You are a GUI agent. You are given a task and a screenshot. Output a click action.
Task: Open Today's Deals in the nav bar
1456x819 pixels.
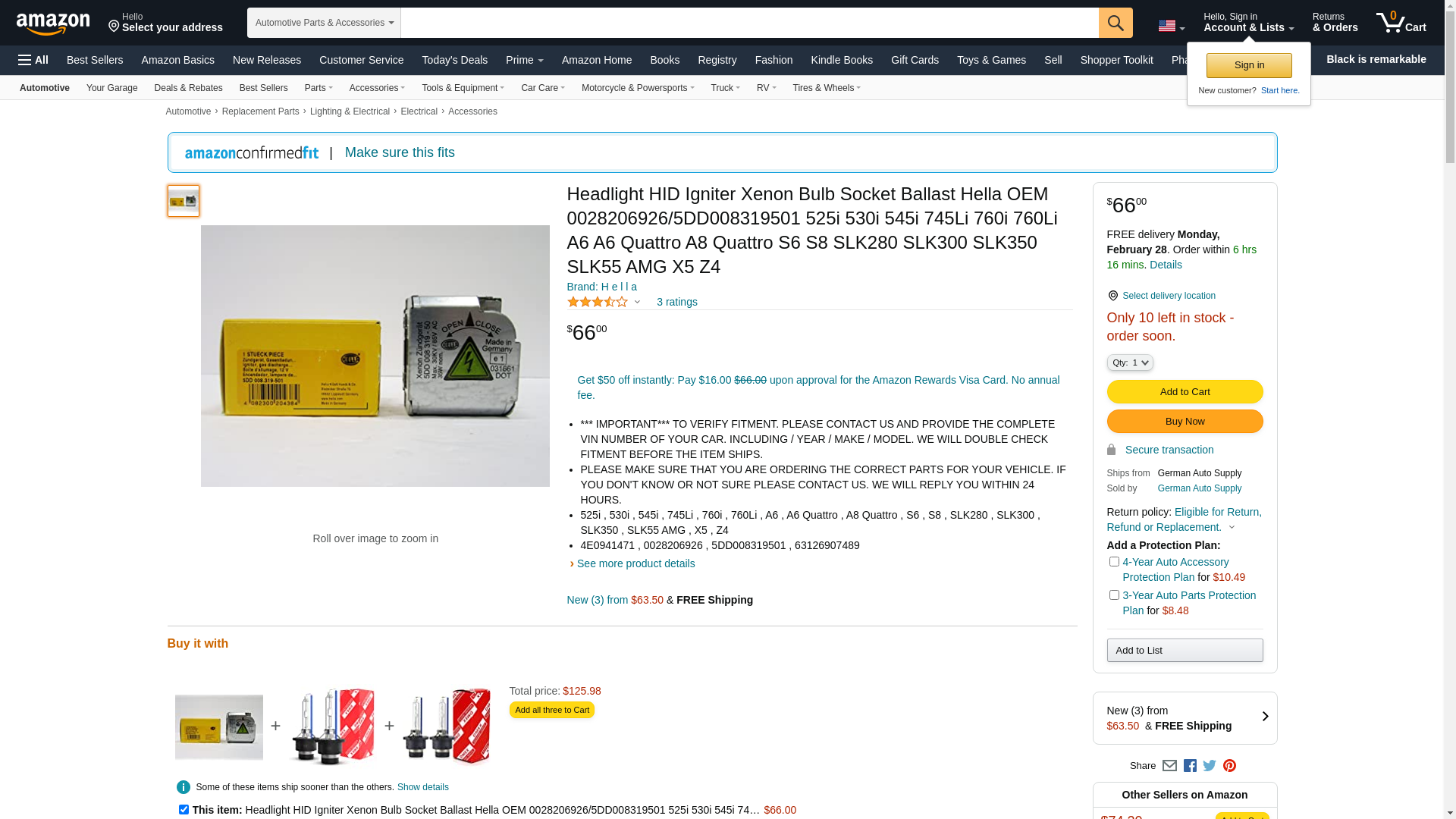point(455,60)
